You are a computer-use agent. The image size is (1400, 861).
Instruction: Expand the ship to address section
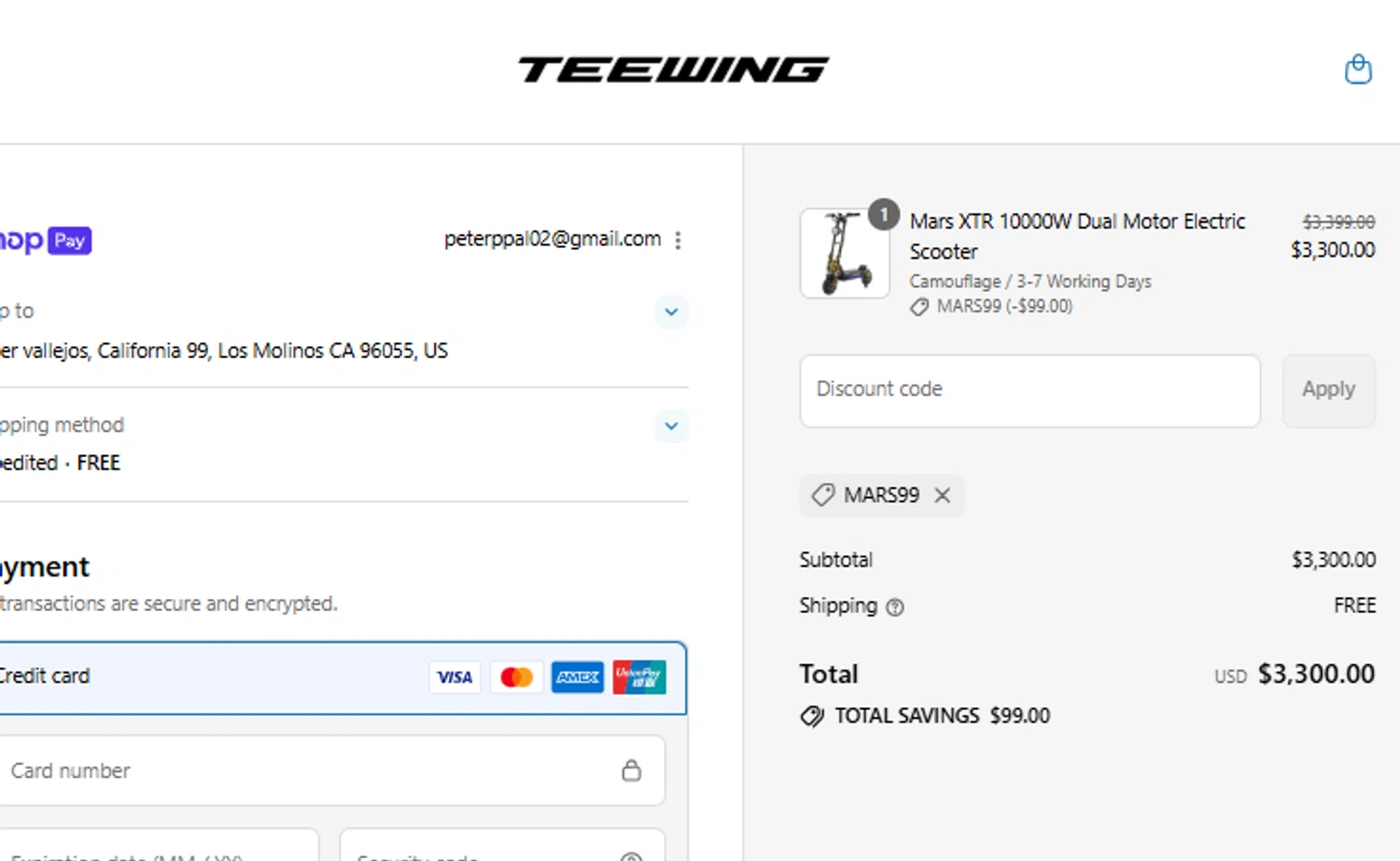(x=671, y=312)
